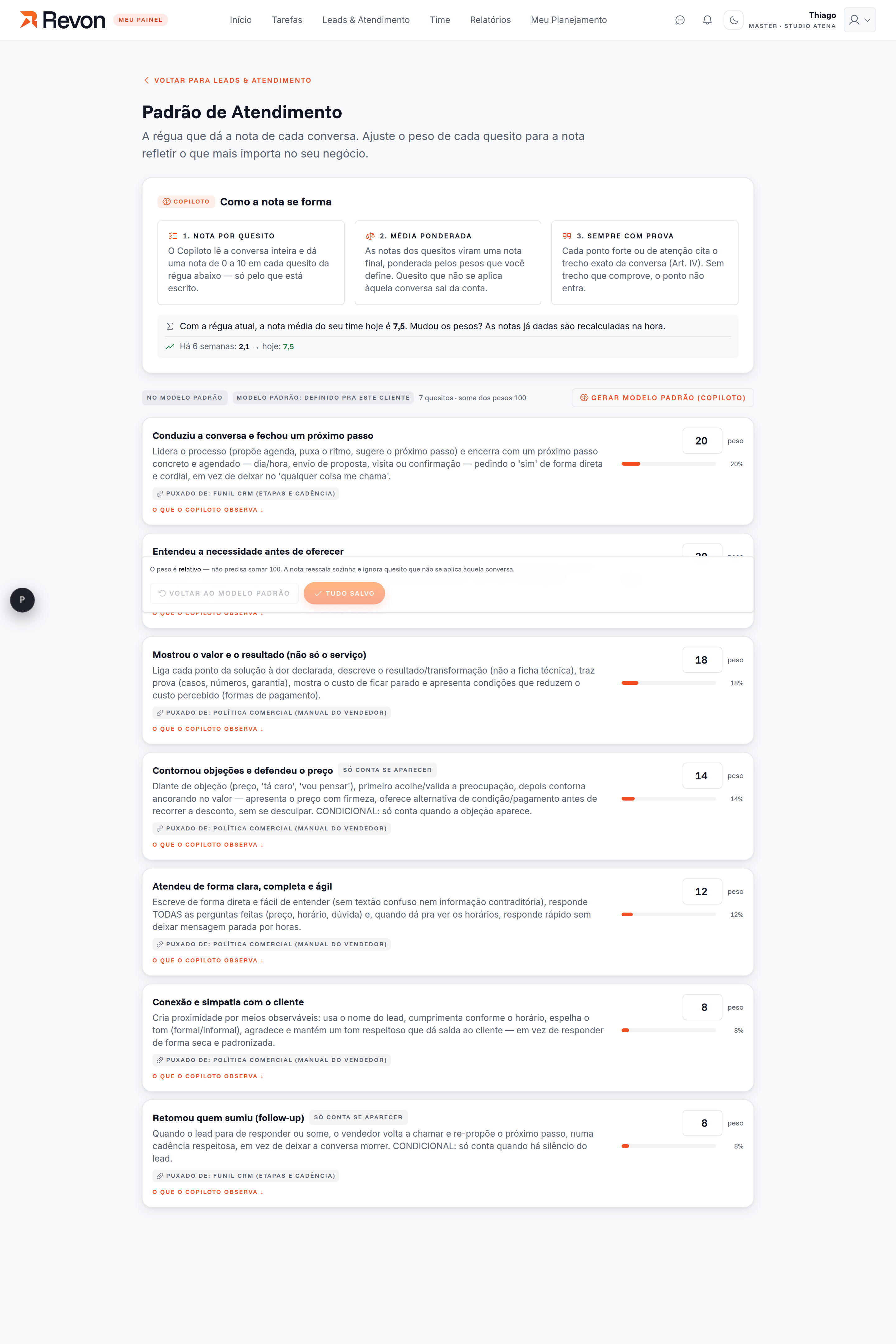Viewport: 896px width, 1344px height.
Task: Toggle dark mode with the moon icon
Action: (733, 20)
